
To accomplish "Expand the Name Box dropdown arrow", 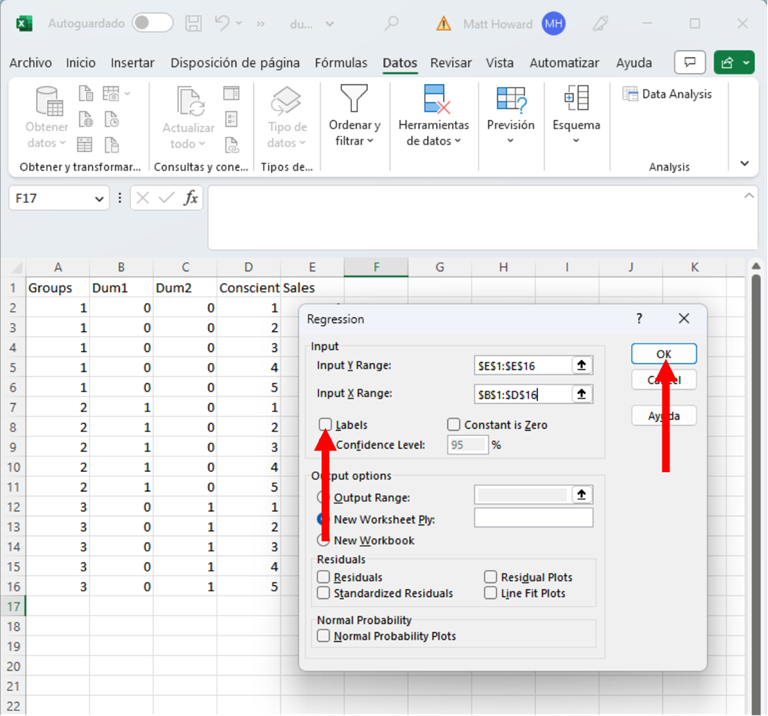I will [99, 199].
